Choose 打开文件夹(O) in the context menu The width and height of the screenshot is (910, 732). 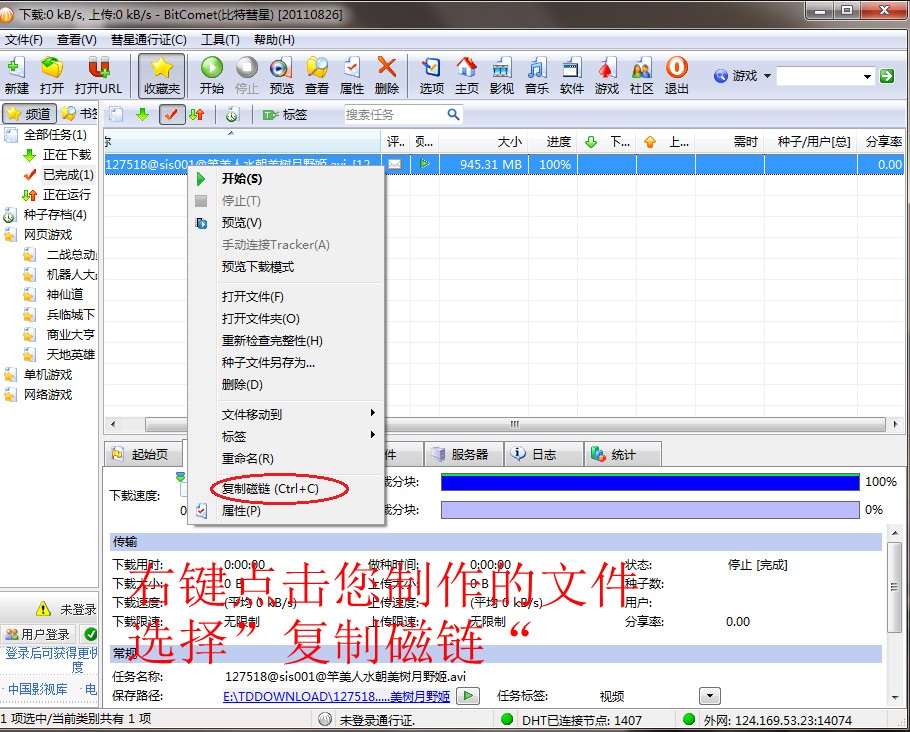(x=286, y=319)
